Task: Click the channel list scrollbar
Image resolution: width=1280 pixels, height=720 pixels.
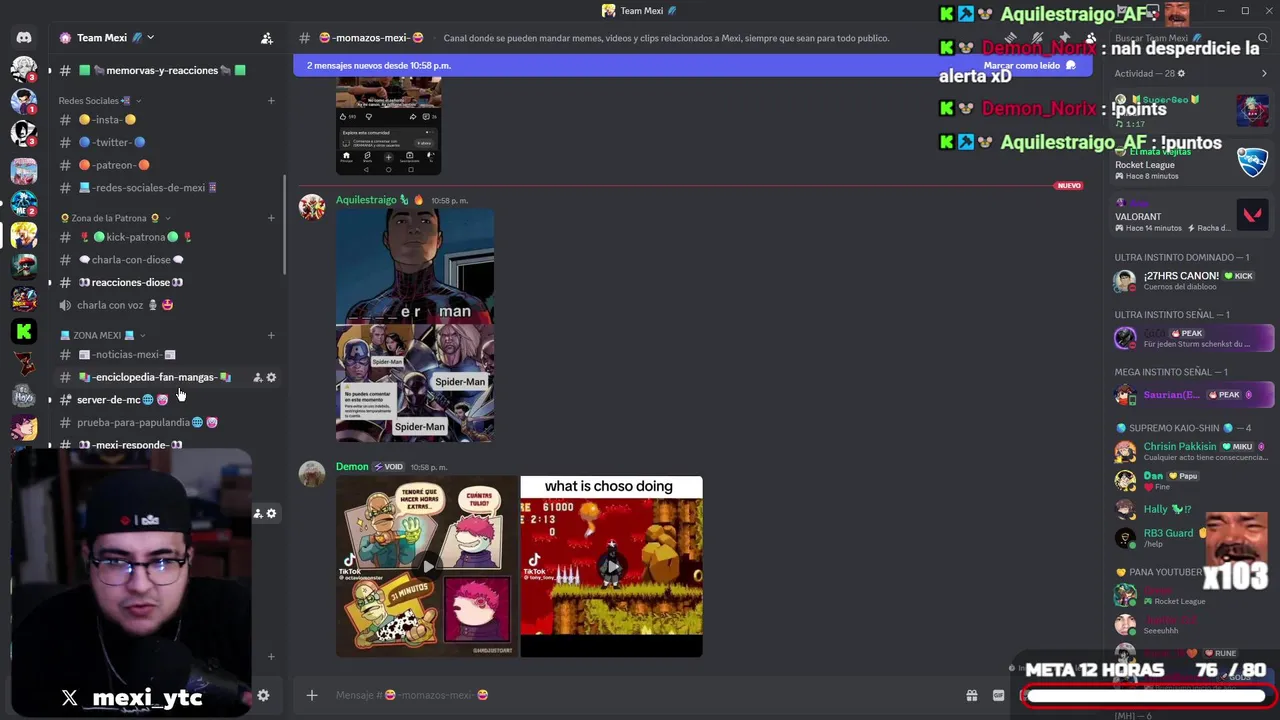Action: [285, 225]
